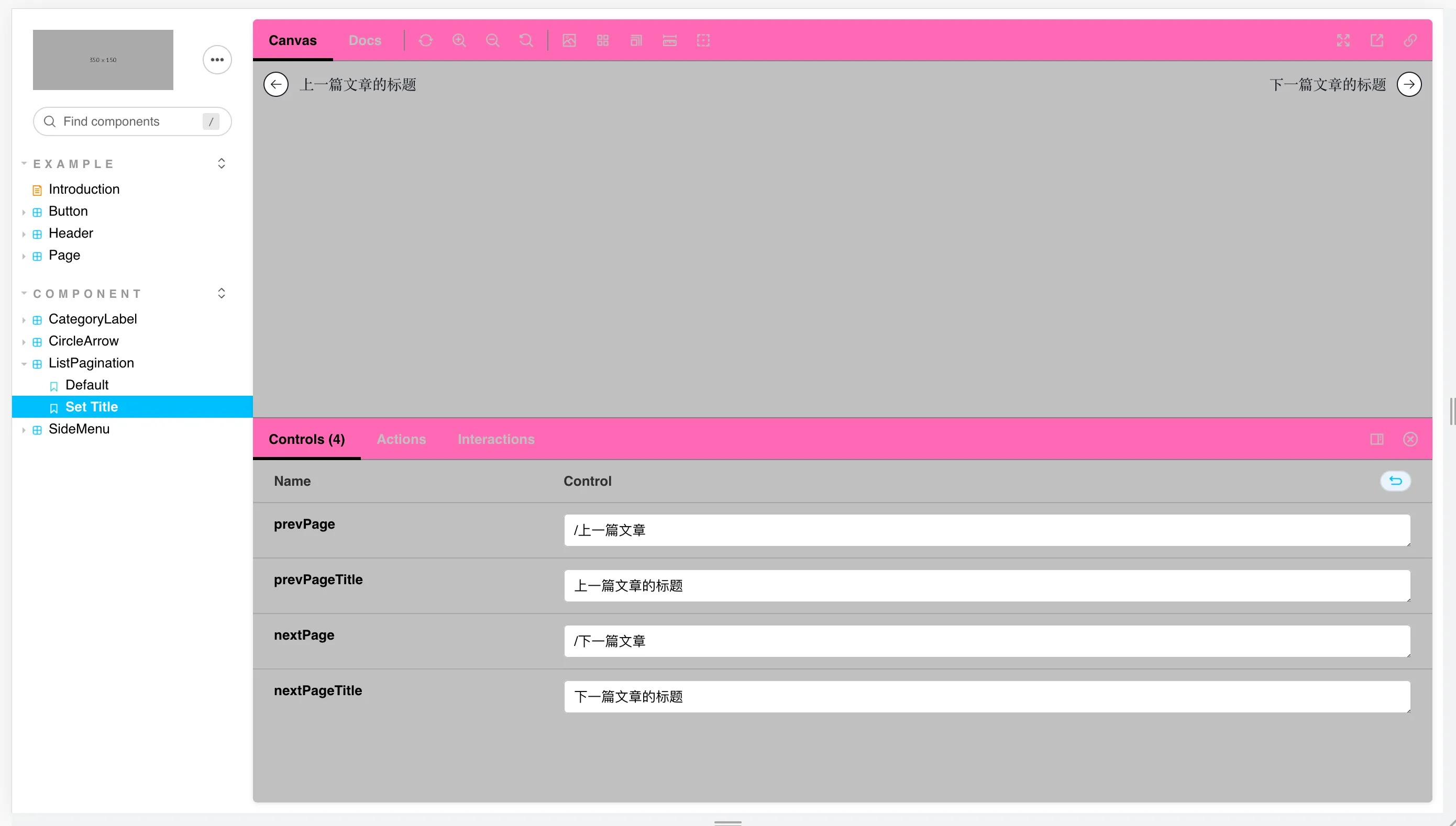Switch to the Docs tab
The height and width of the screenshot is (826, 1456).
tap(365, 40)
